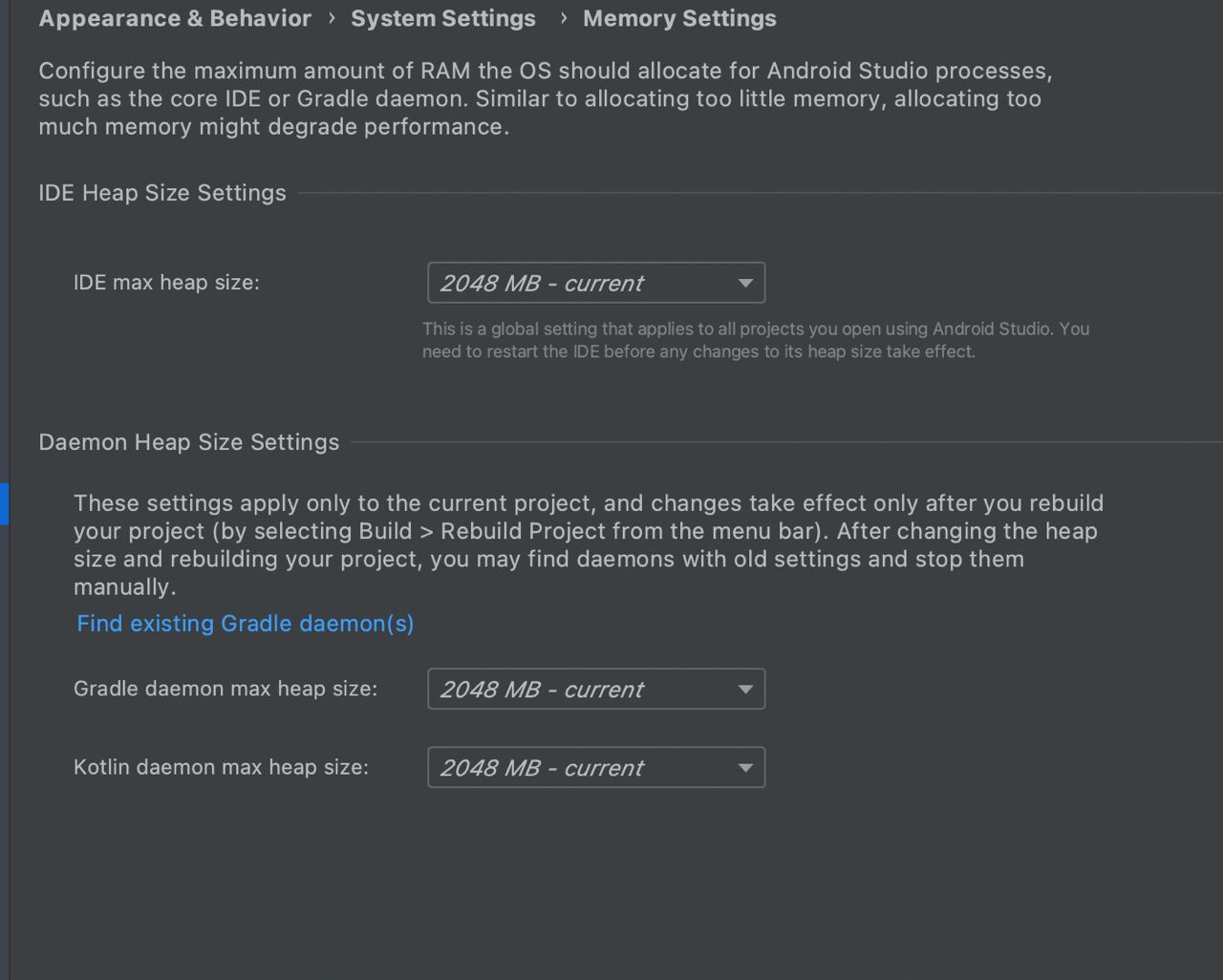This screenshot has height=980, width=1223.
Task: Click the Gradle daemon max heap size label
Action: coord(225,689)
